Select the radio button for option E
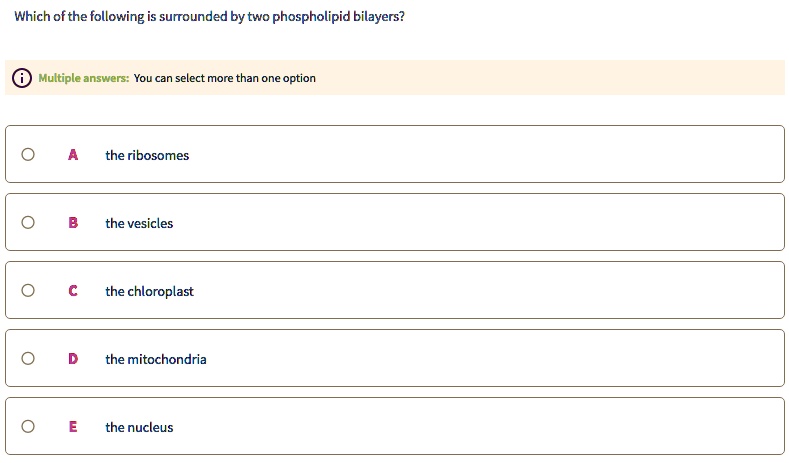This screenshot has height=463, width=789. pyautogui.click(x=28, y=427)
